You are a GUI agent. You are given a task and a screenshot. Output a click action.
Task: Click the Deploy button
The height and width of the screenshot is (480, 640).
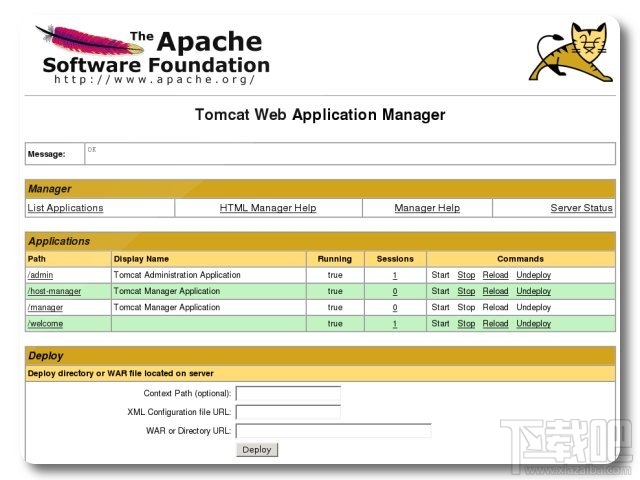tap(257, 450)
